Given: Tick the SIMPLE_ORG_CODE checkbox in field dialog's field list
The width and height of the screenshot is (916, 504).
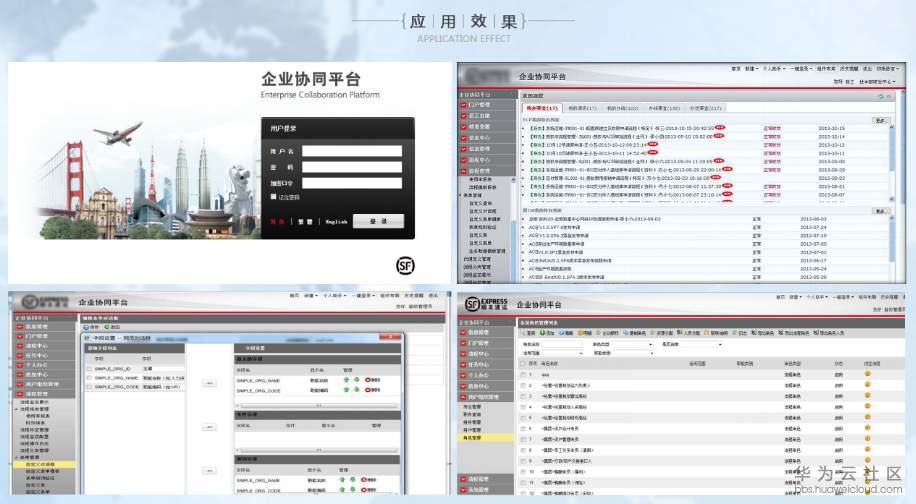Looking at the screenshot, I should pyautogui.click(x=89, y=387).
